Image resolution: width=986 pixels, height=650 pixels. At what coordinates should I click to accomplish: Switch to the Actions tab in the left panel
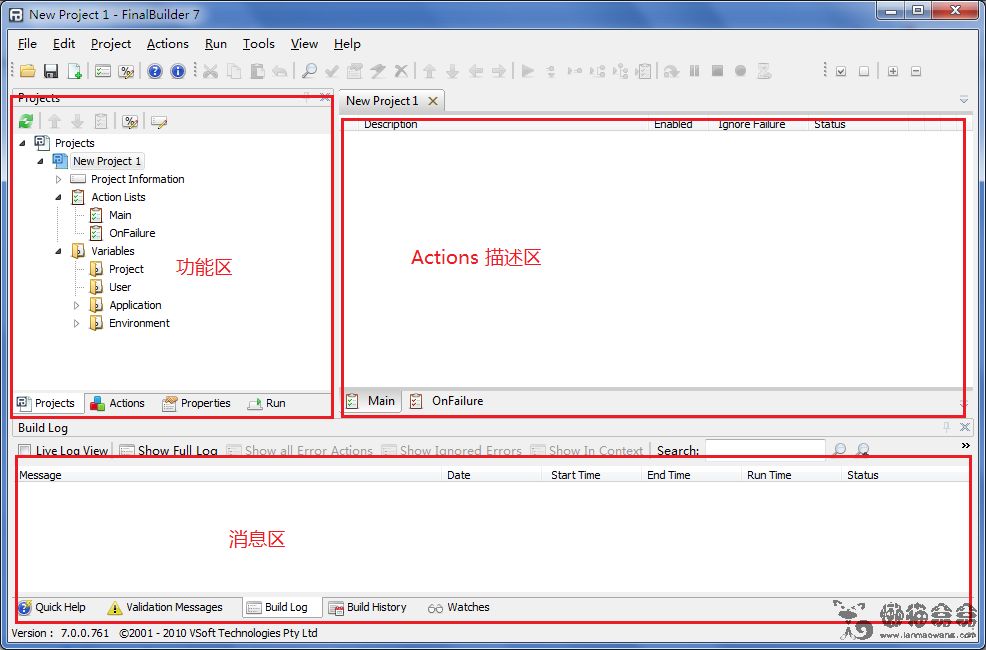(118, 404)
